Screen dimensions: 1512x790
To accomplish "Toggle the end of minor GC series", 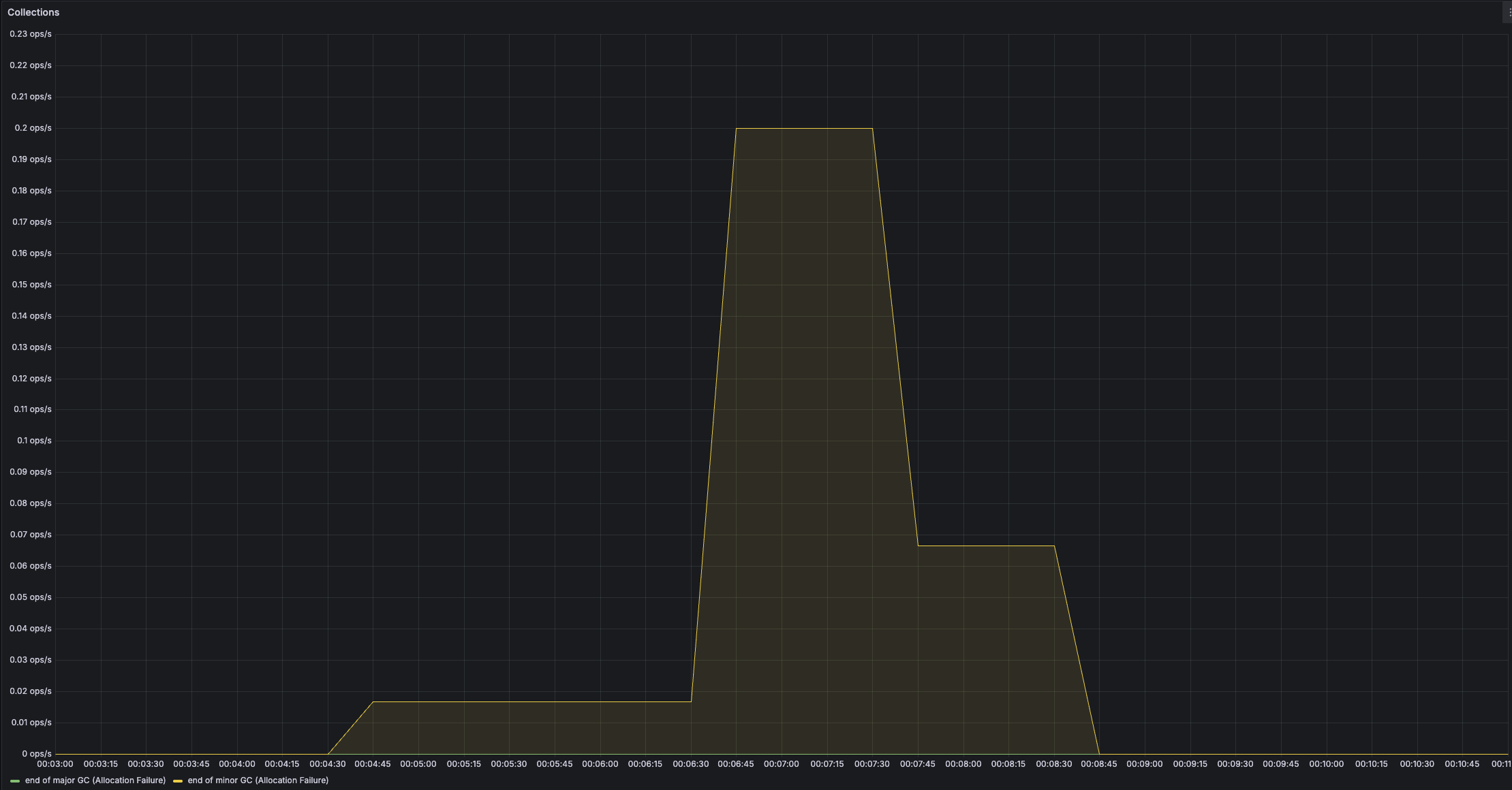I will tap(258, 780).
